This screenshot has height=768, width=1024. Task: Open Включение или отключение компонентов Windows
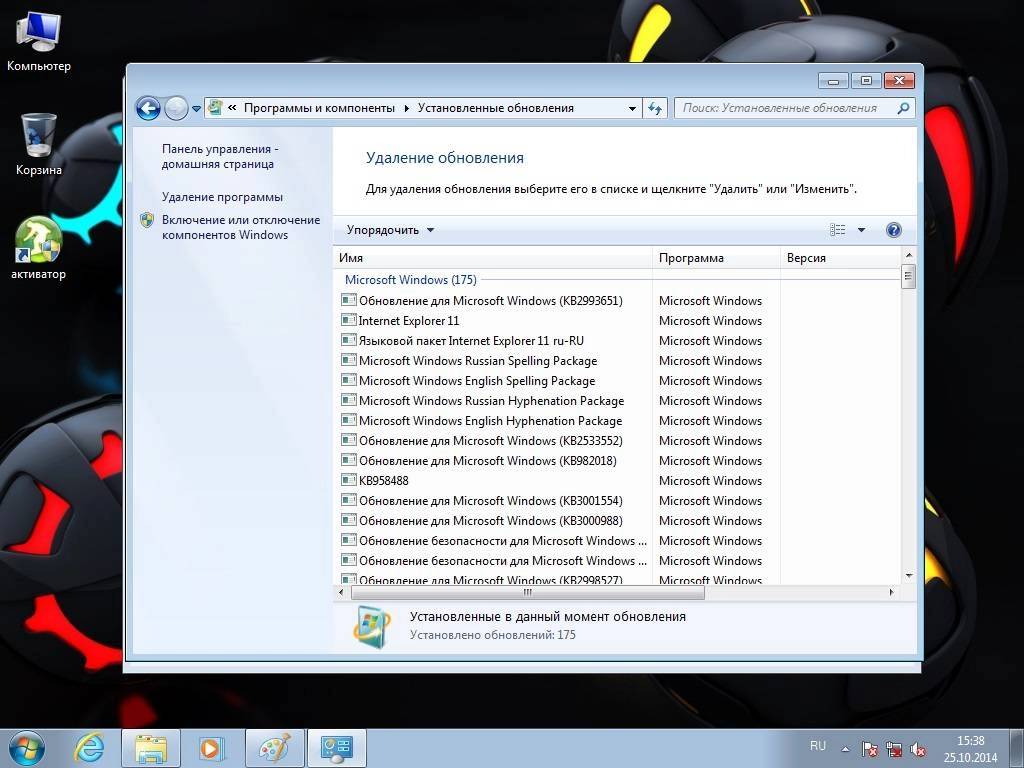[241, 227]
